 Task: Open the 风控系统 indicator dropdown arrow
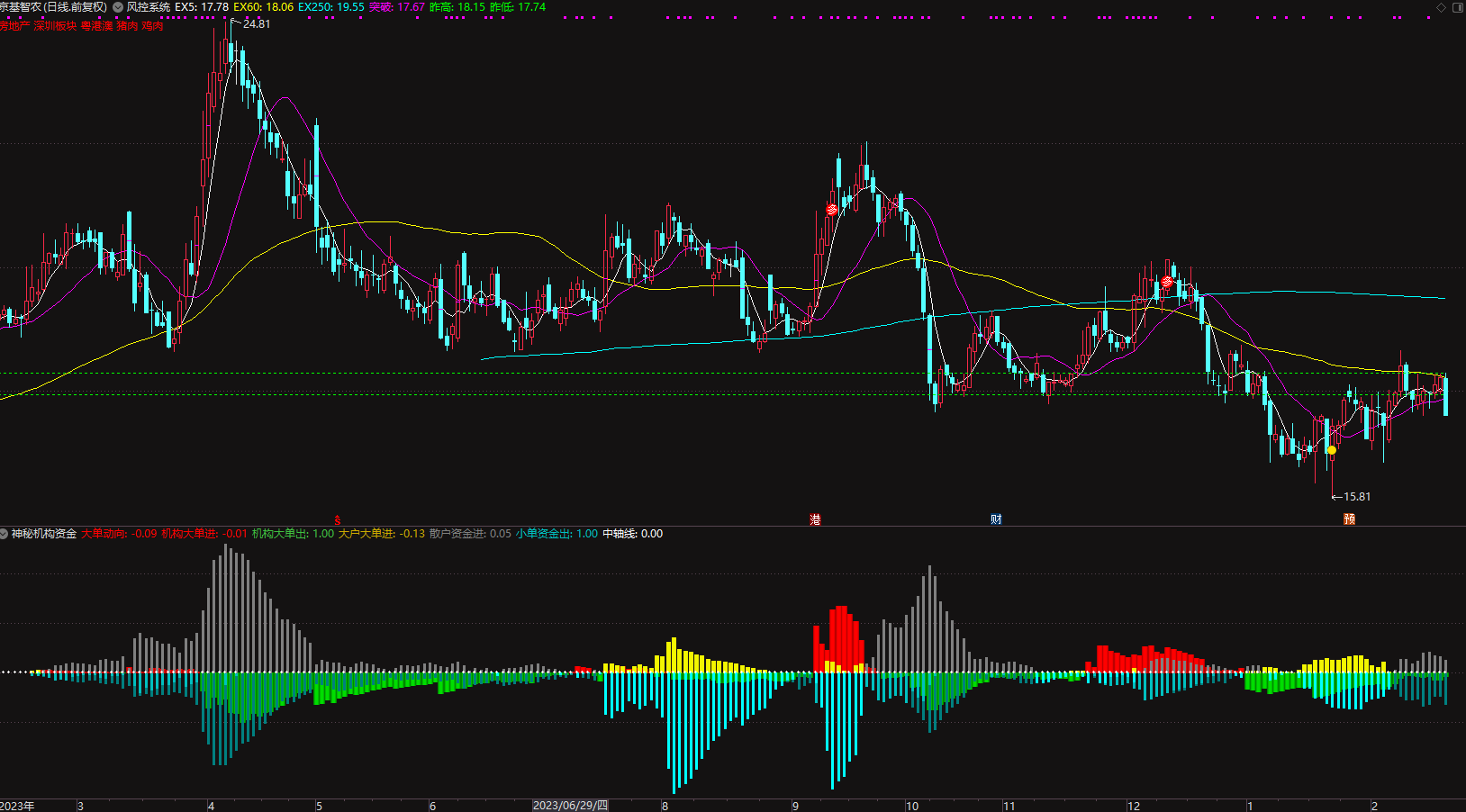118,7
